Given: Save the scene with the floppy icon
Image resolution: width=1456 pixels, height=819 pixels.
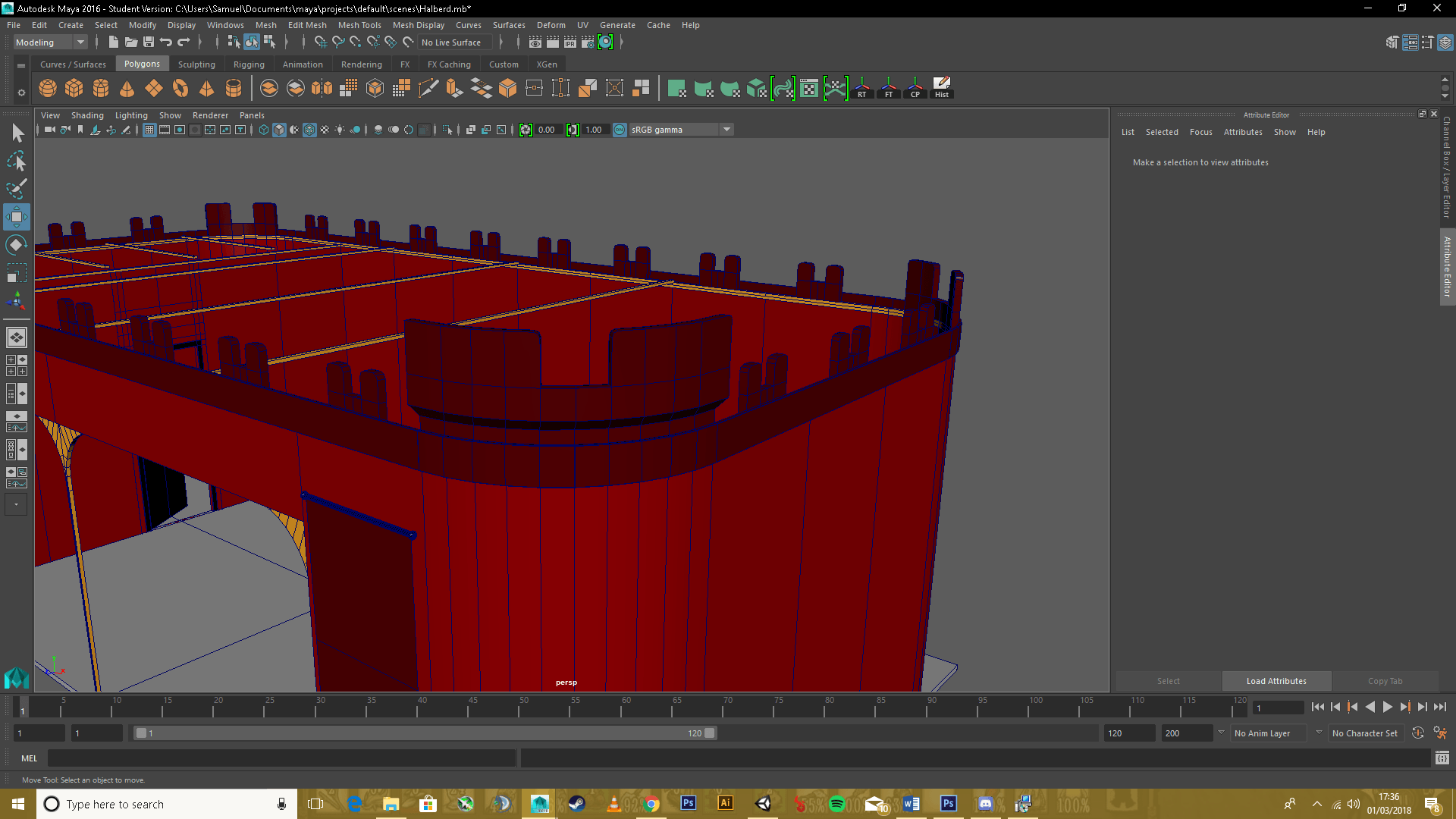Looking at the screenshot, I should click(x=149, y=42).
